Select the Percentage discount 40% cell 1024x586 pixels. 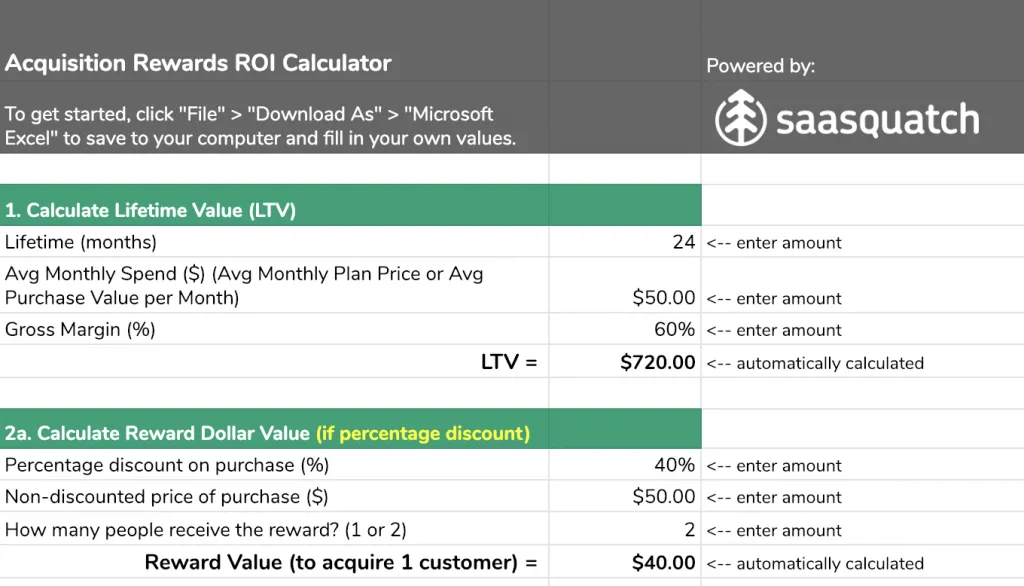click(x=625, y=464)
